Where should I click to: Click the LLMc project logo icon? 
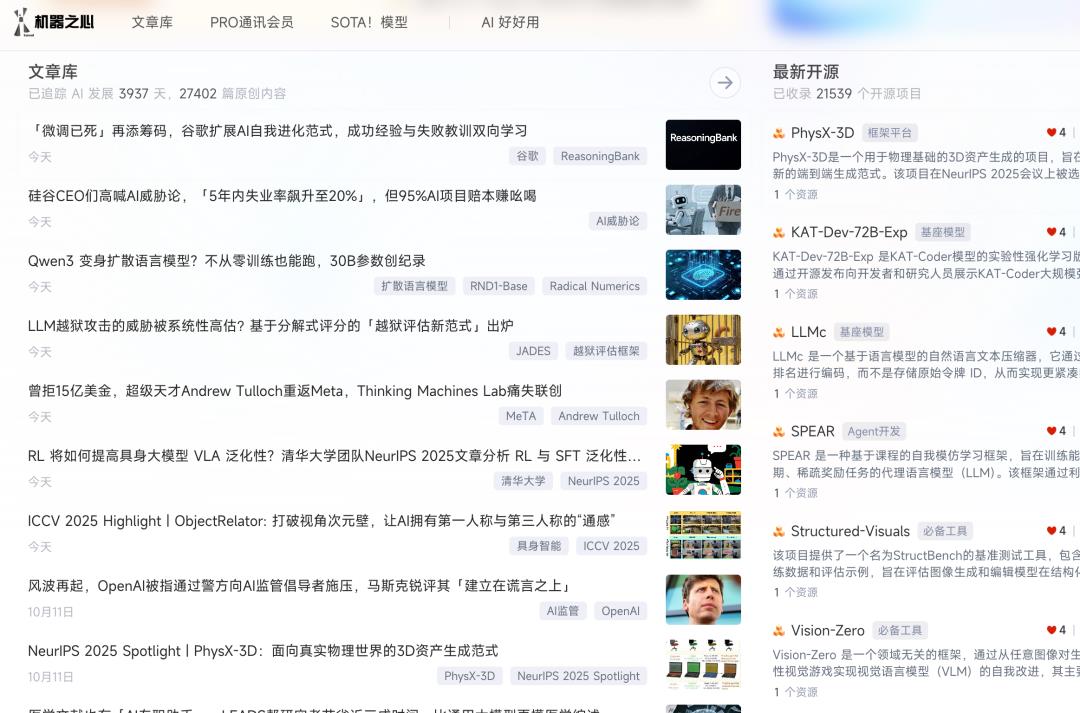click(779, 332)
